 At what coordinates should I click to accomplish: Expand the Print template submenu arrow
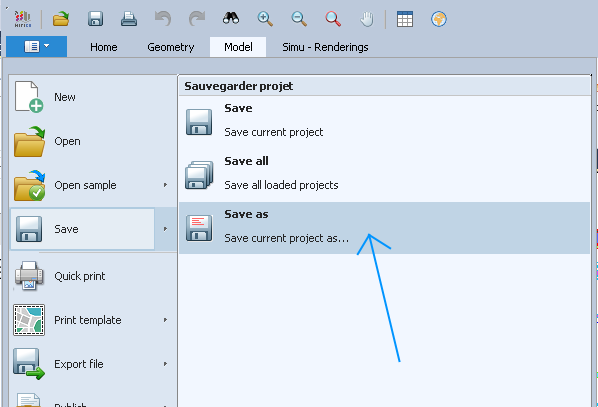click(x=165, y=320)
